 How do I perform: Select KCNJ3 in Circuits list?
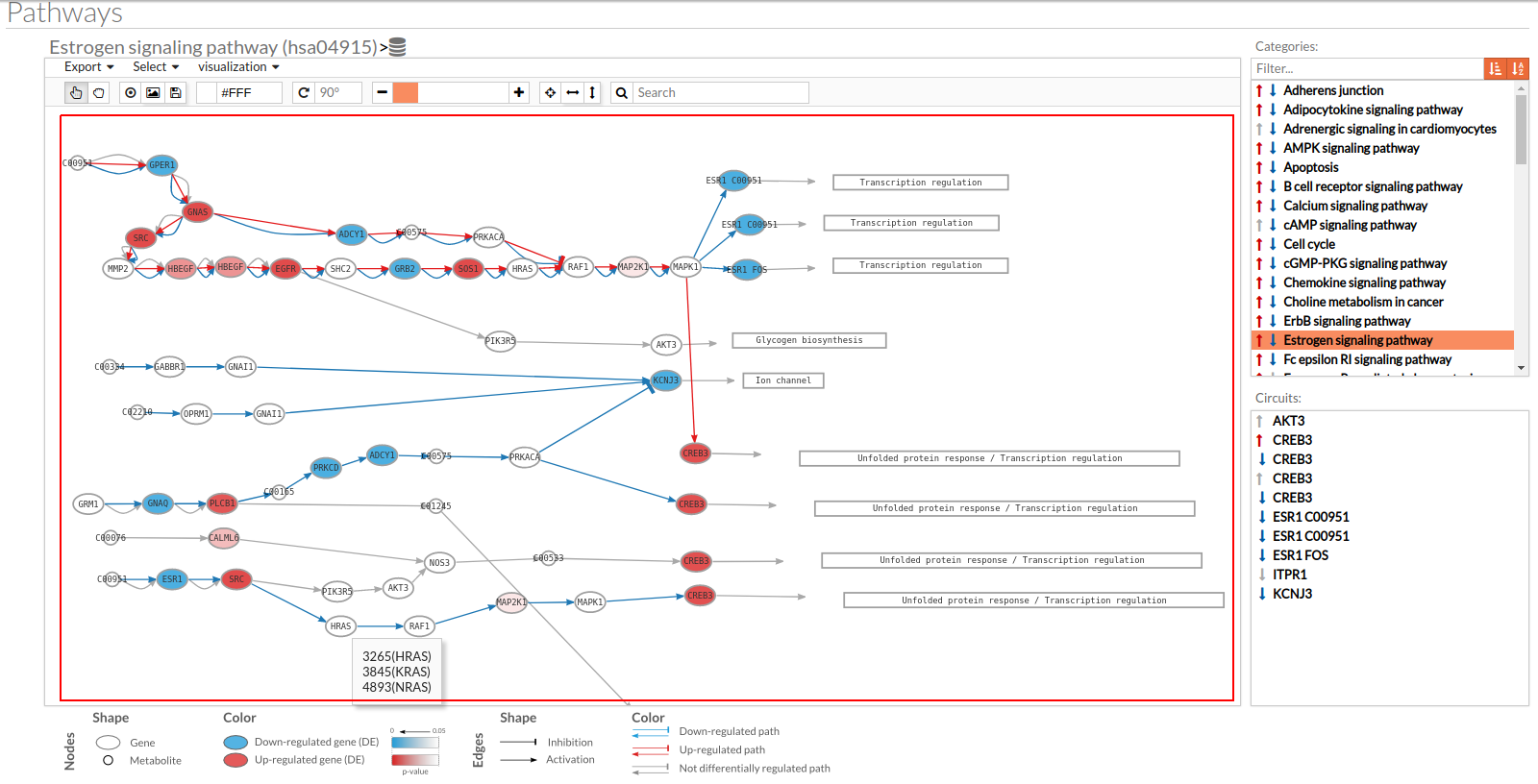point(1292,594)
